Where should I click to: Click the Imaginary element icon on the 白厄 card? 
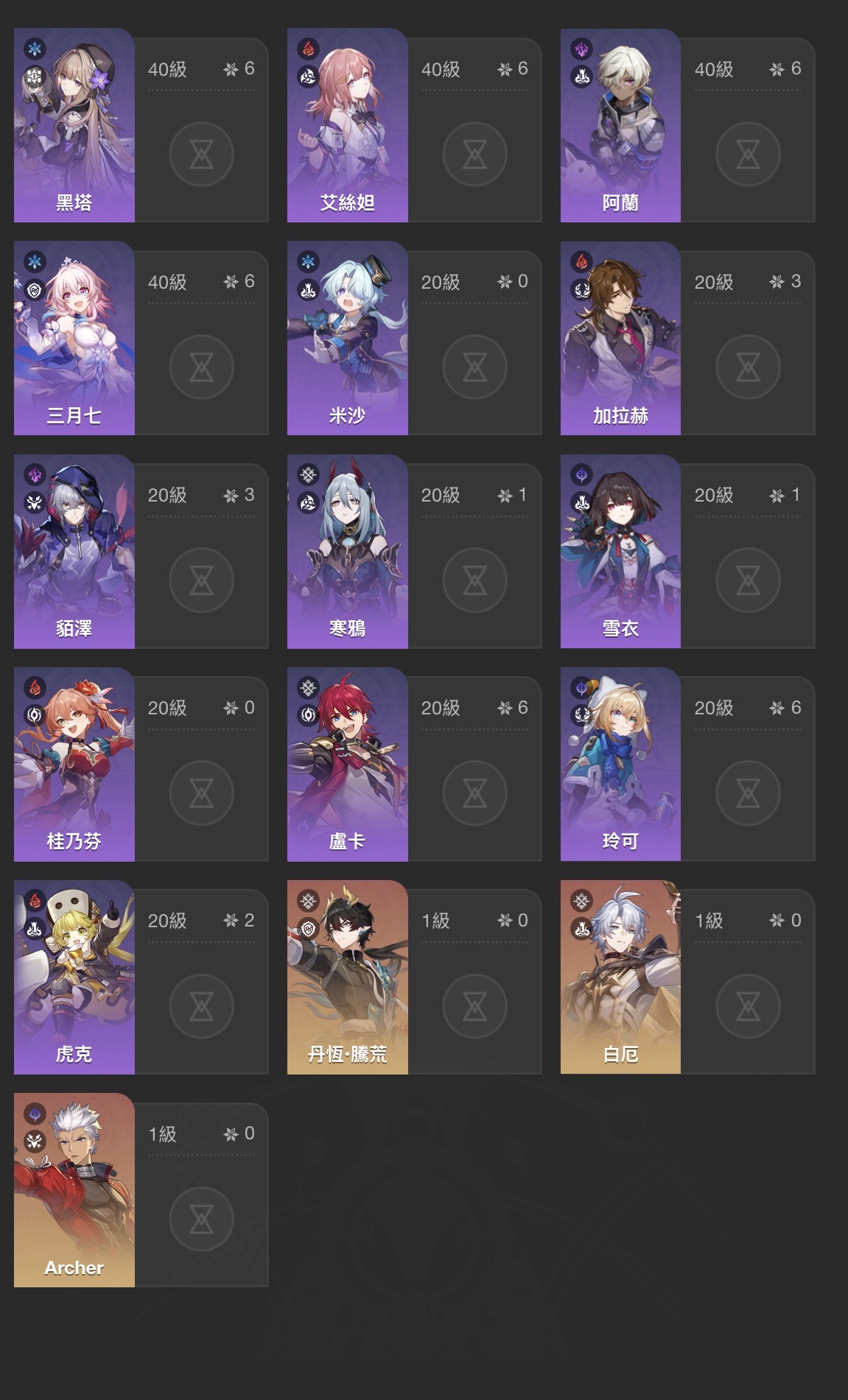point(581,900)
